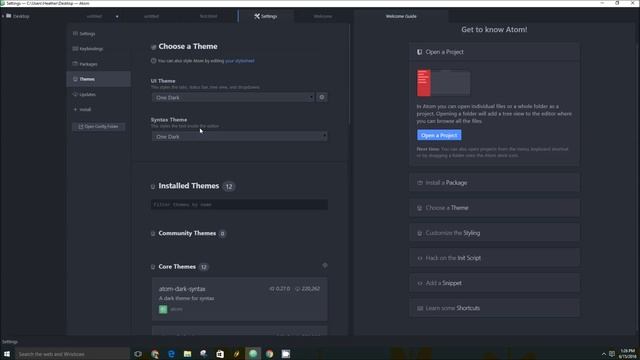
Task: Show hidden system tray icons
Action: pos(604,354)
